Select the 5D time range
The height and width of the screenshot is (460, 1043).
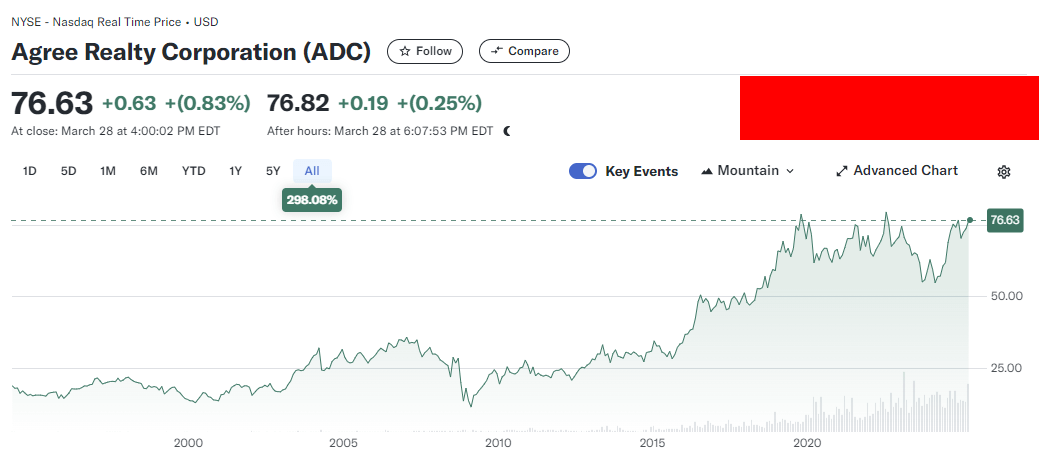click(x=69, y=171)
